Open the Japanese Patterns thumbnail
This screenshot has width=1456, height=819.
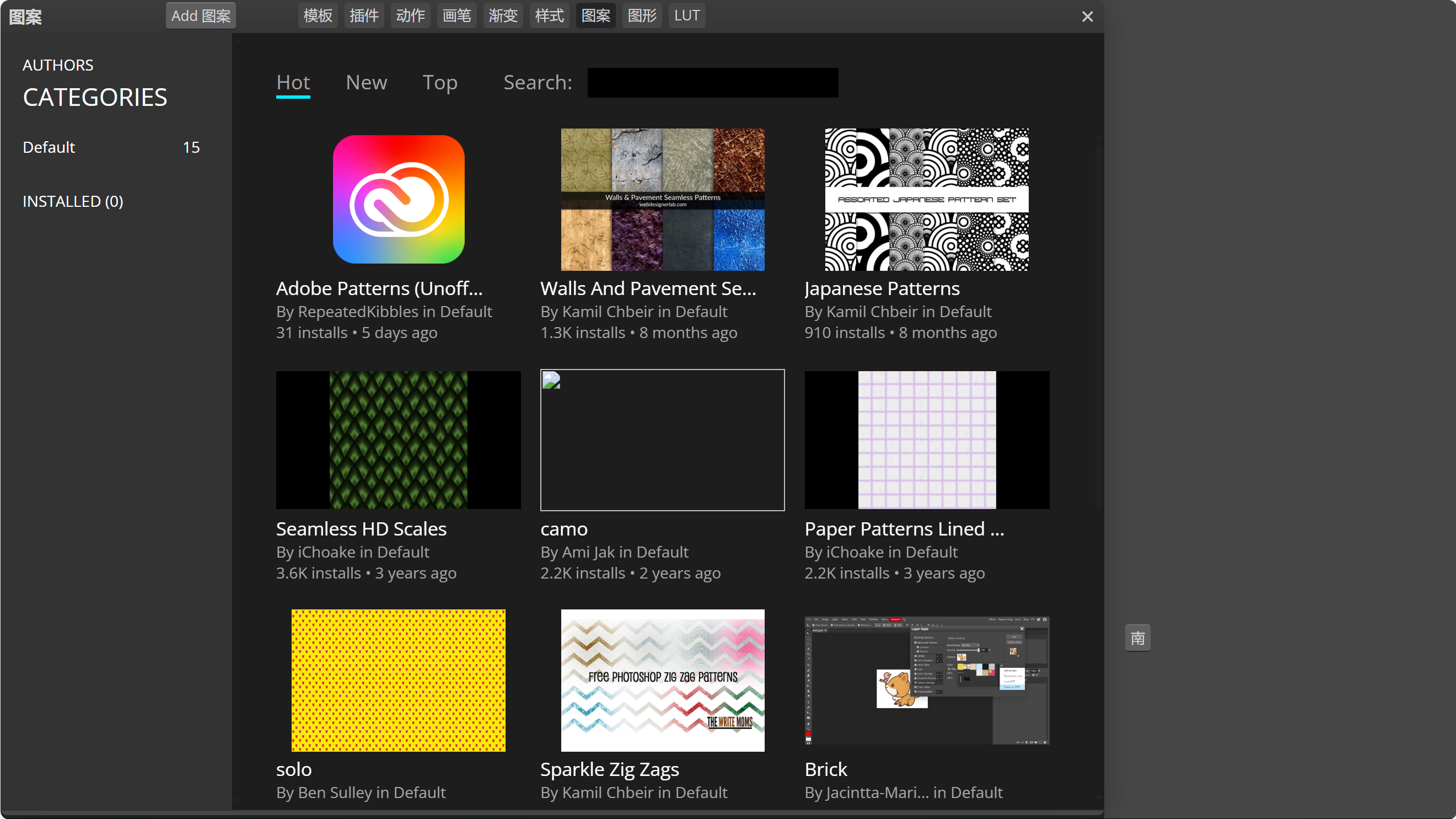926,199
